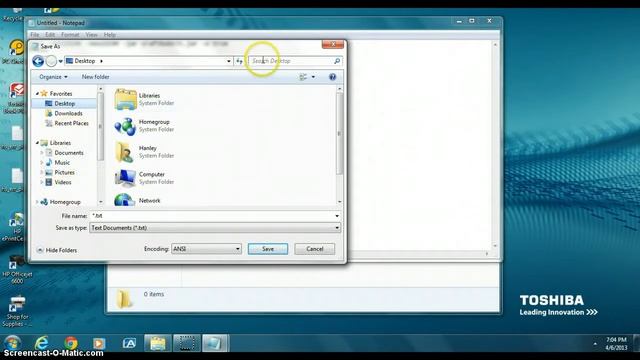Open the Organize menu
This screenshot has width=640, height=360.
[53, 77]
